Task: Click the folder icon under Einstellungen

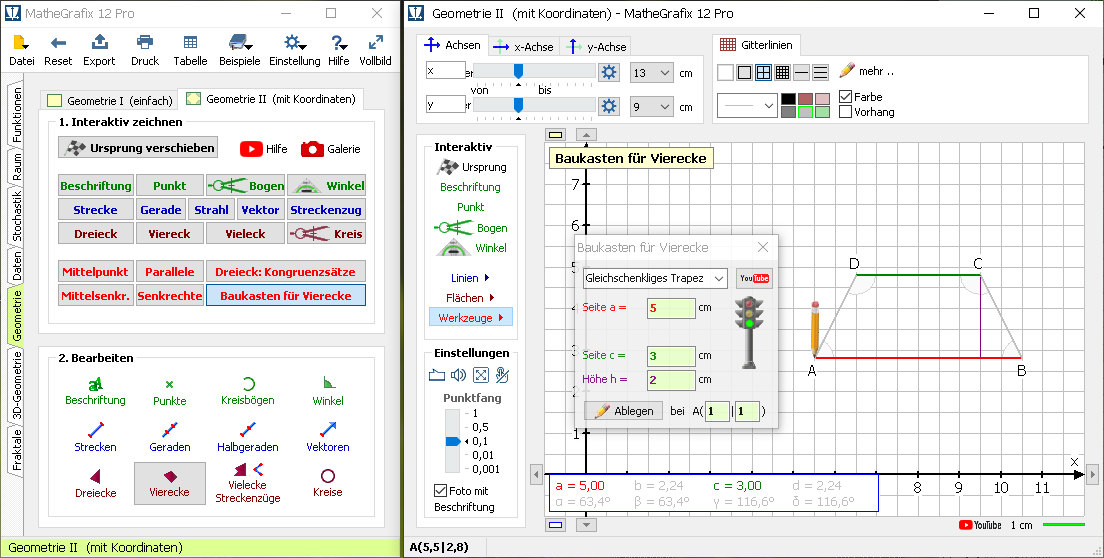Action: coord(437,375)
